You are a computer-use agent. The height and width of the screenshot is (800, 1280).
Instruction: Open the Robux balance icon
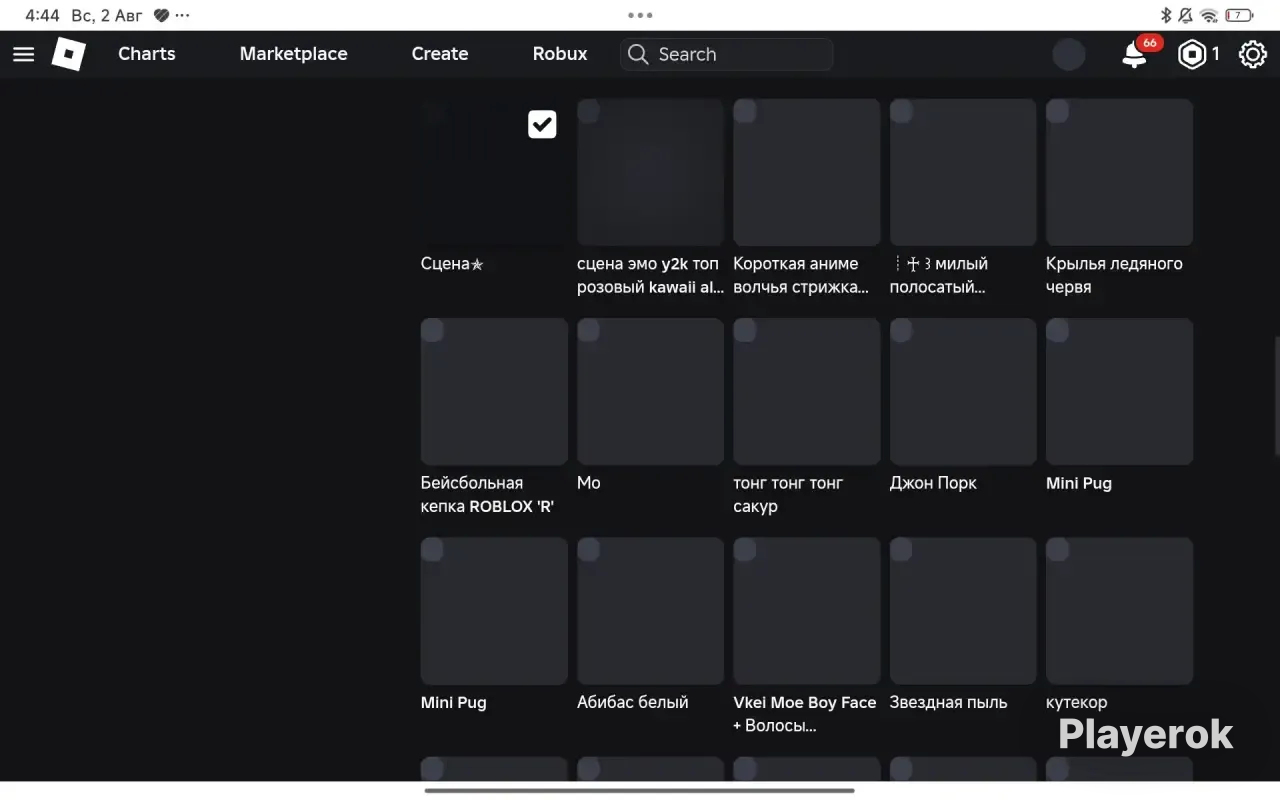(x=1192, y=54)
